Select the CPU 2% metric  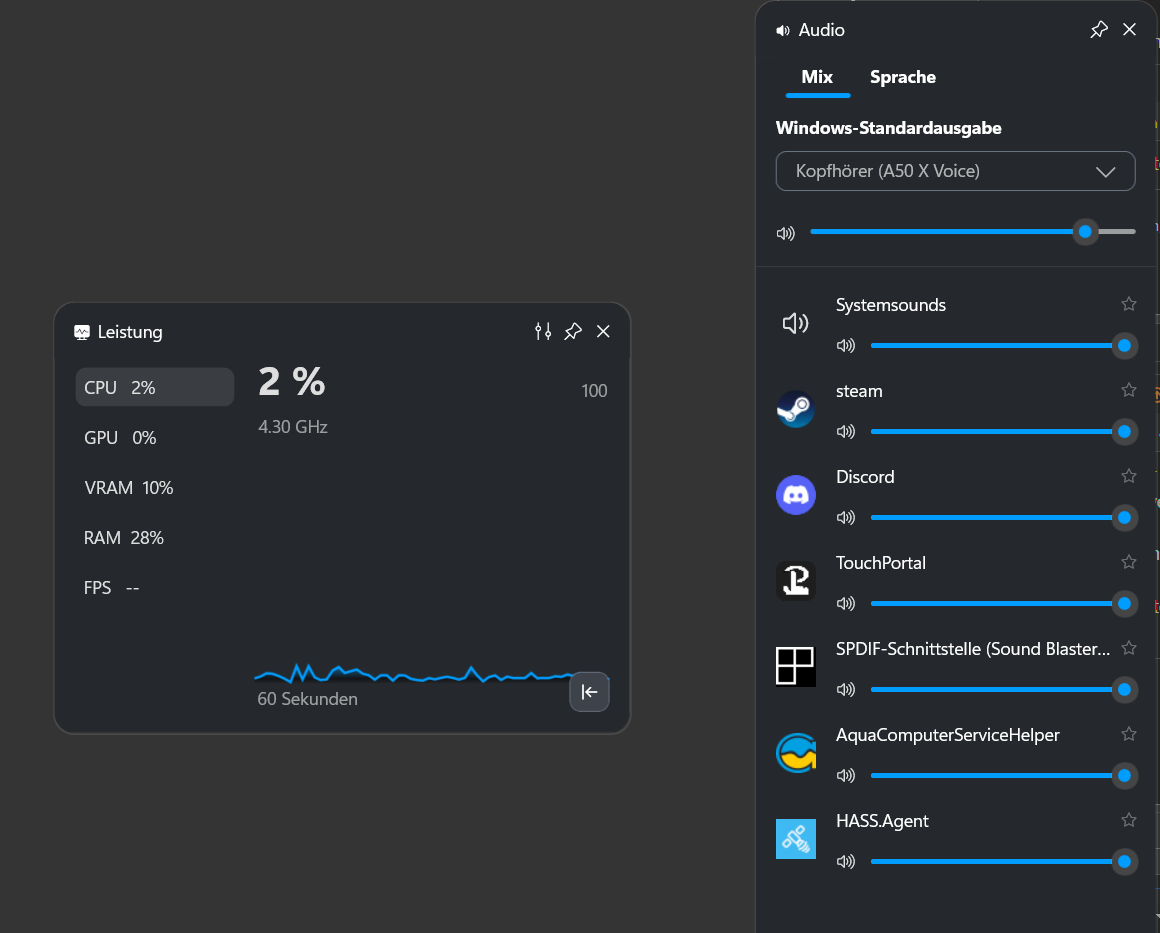(x=155, y=387)
